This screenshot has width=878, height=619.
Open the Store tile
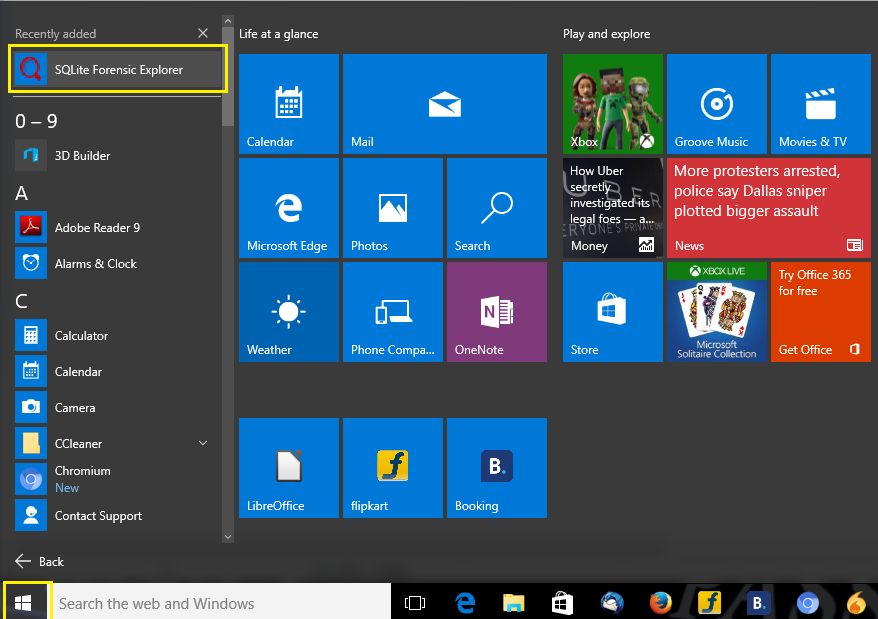[x=613, y=312]
